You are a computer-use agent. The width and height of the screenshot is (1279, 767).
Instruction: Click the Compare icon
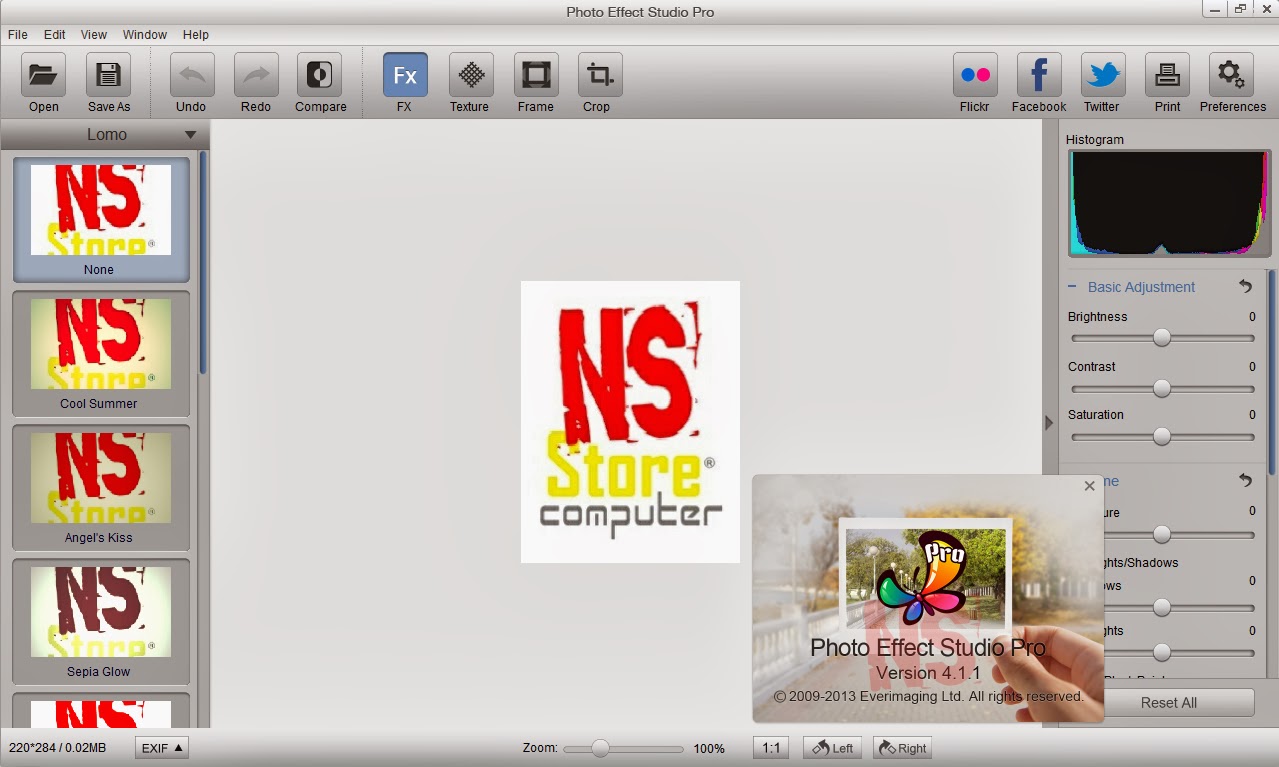320,75
